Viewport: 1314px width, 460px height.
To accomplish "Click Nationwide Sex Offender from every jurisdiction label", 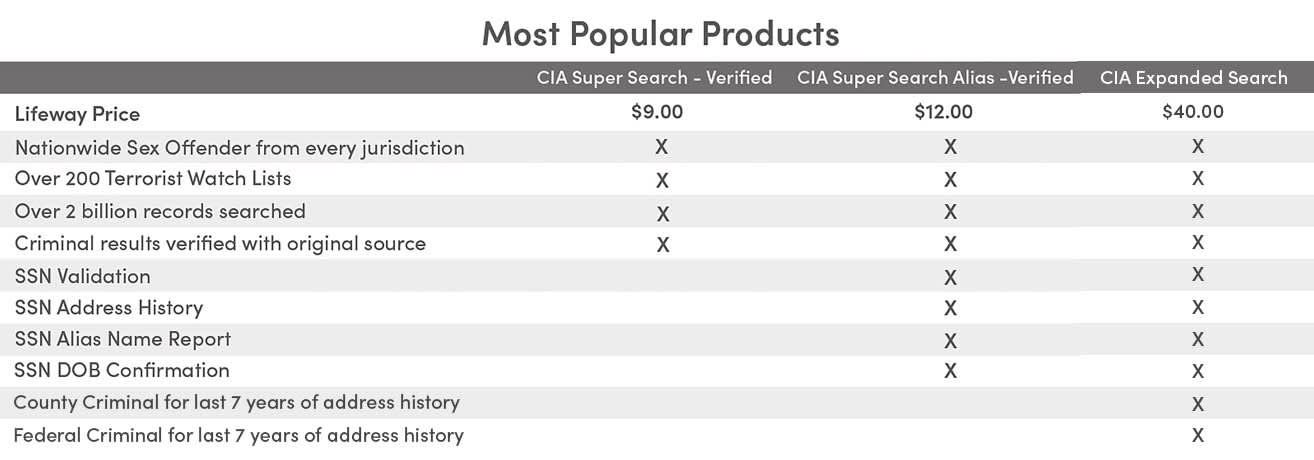I will (x=239, y=148).
